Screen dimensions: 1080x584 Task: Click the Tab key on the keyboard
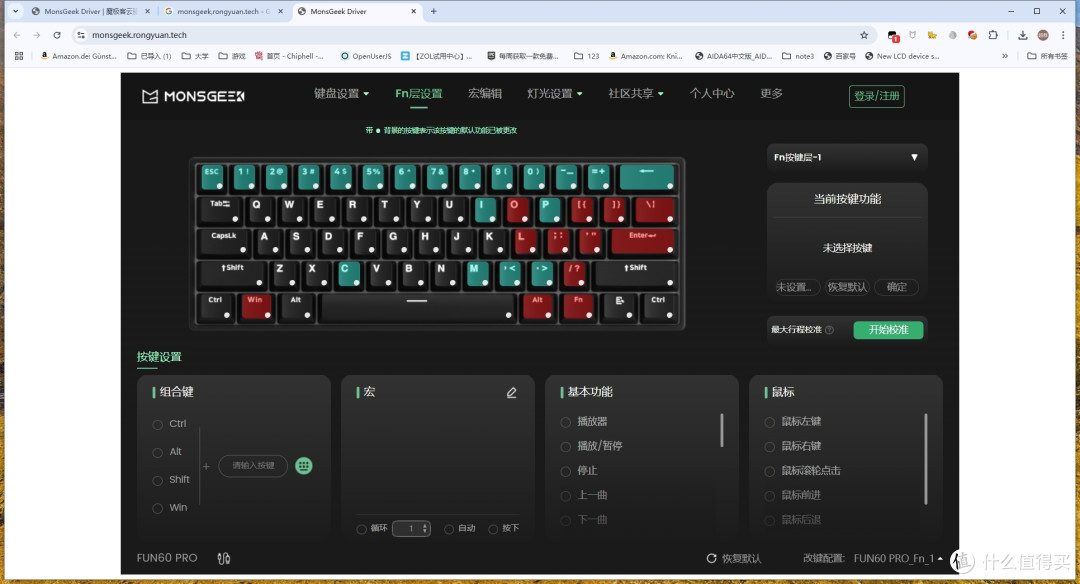pos(219,209)
